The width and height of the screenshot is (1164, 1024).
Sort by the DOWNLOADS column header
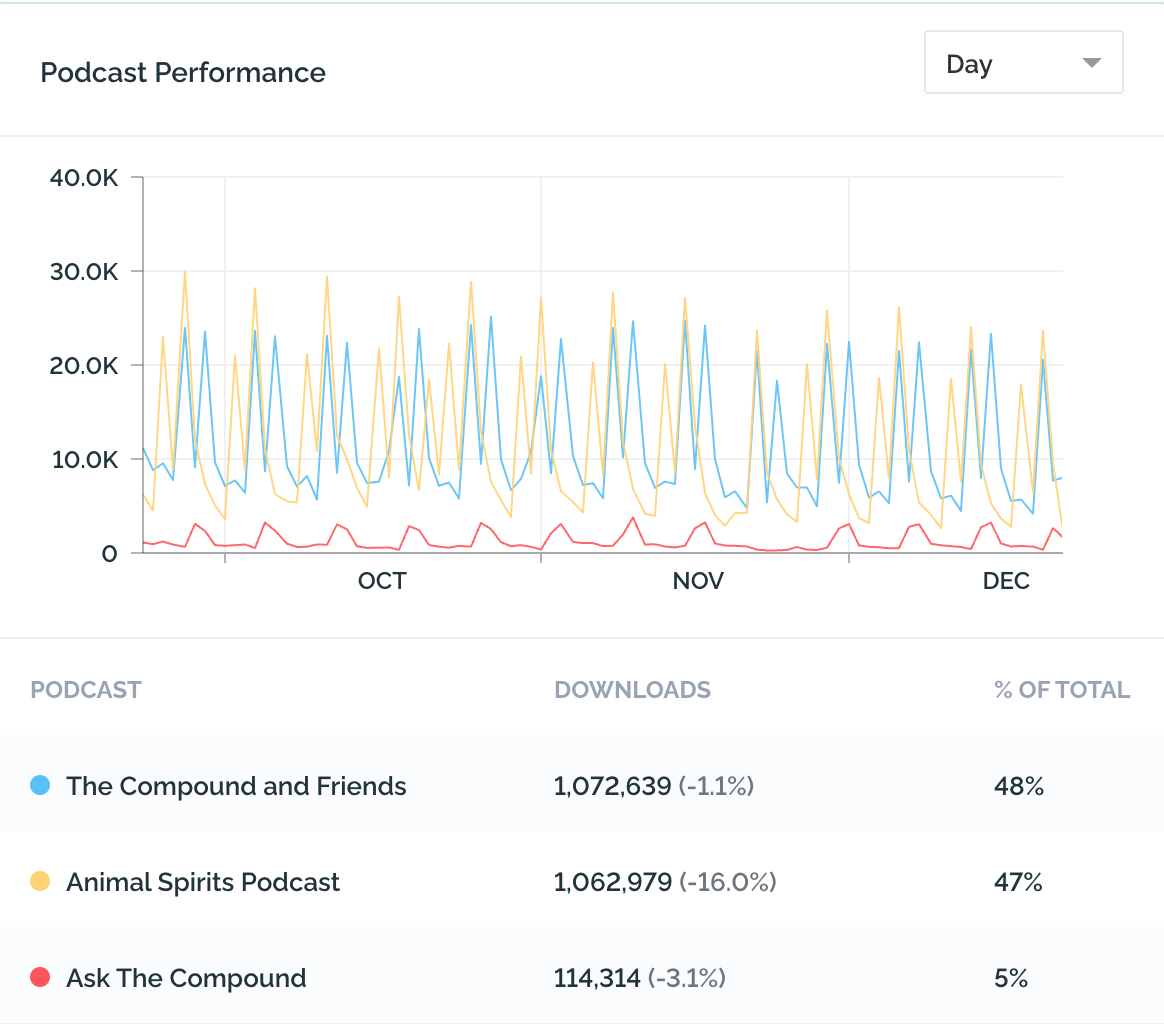click(632, 690)
